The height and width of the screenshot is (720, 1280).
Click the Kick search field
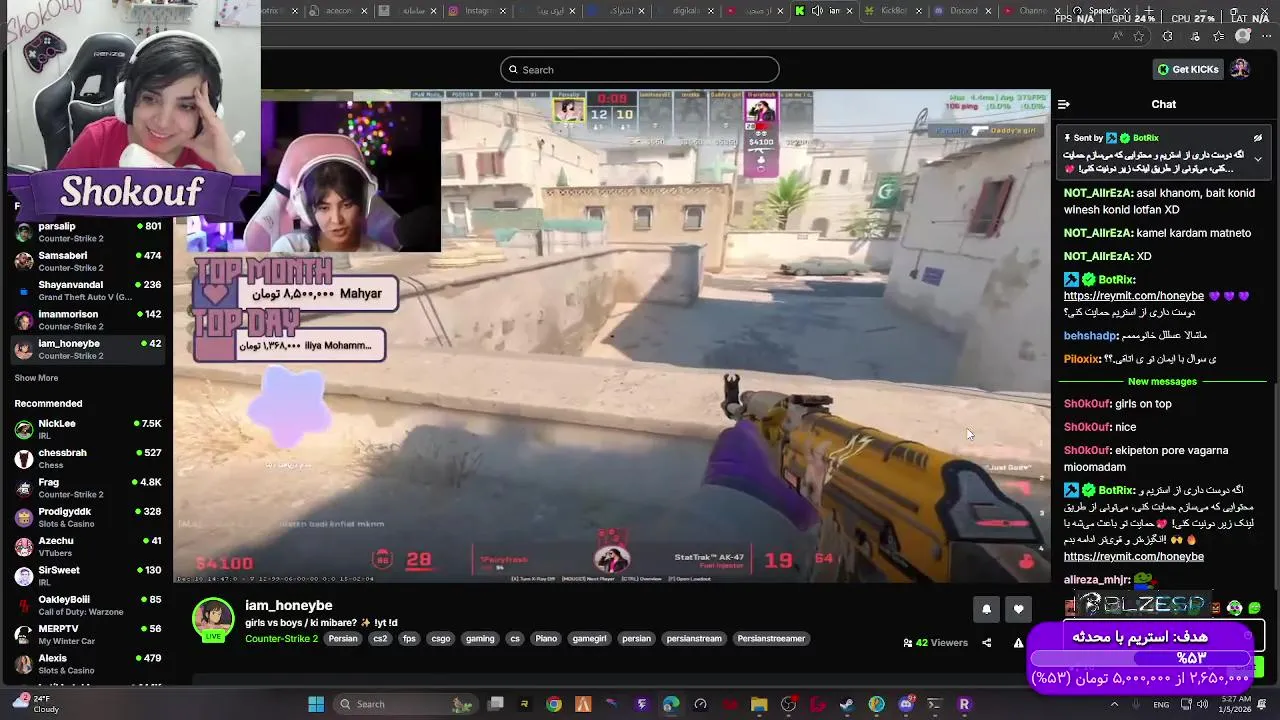click(x=640, y=69)
